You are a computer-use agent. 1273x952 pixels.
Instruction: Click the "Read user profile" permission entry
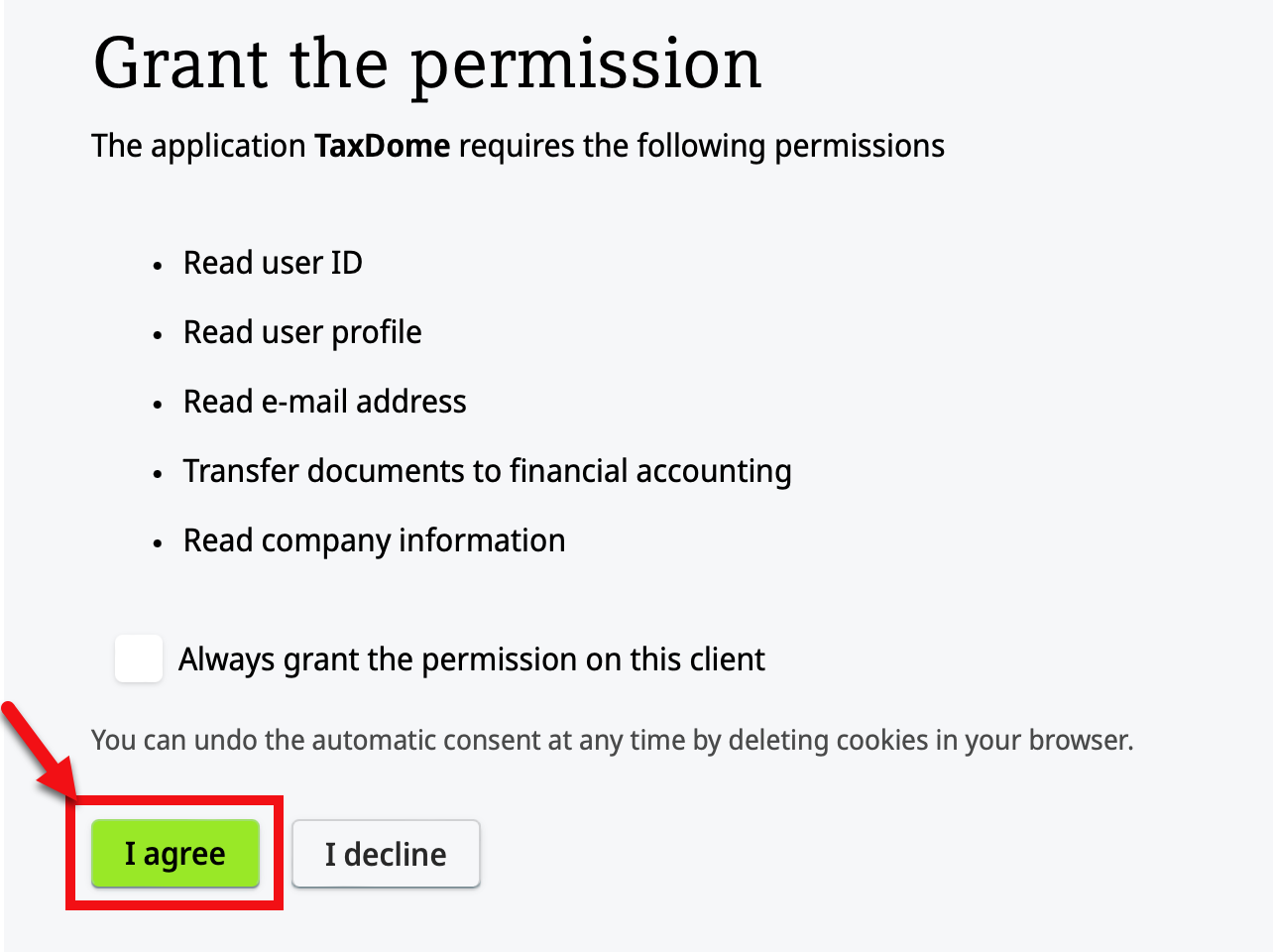[x=302, y=332]
